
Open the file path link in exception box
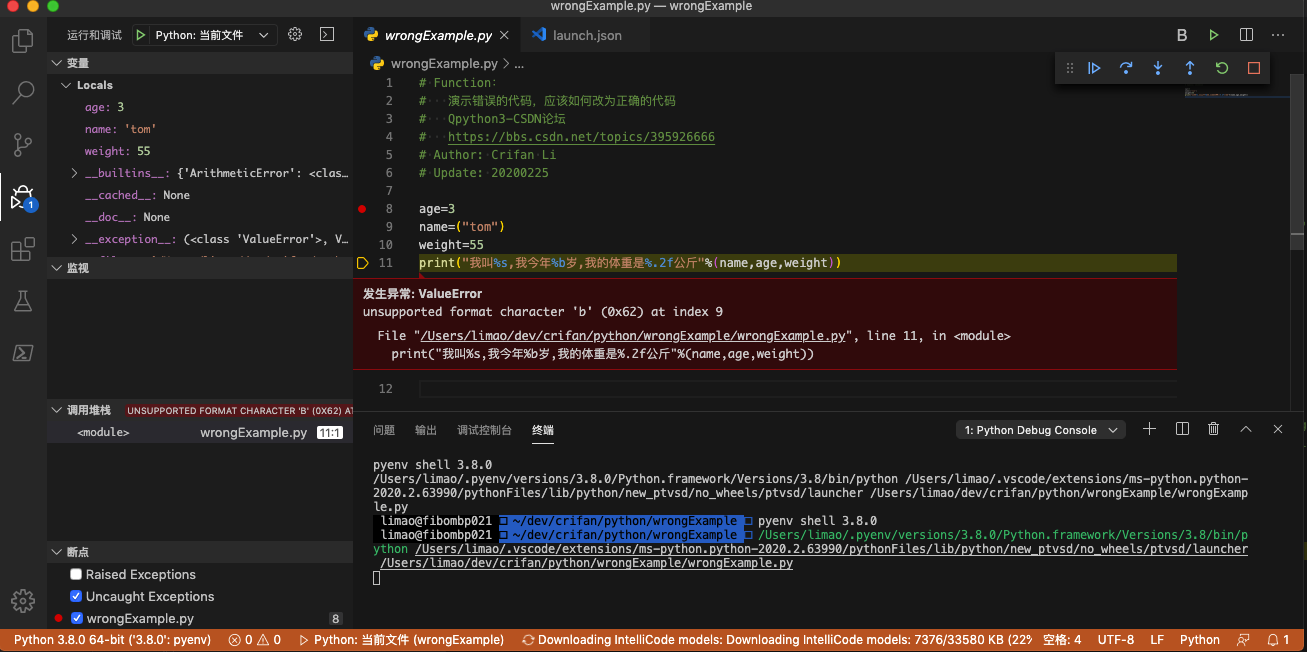[635, 336]
